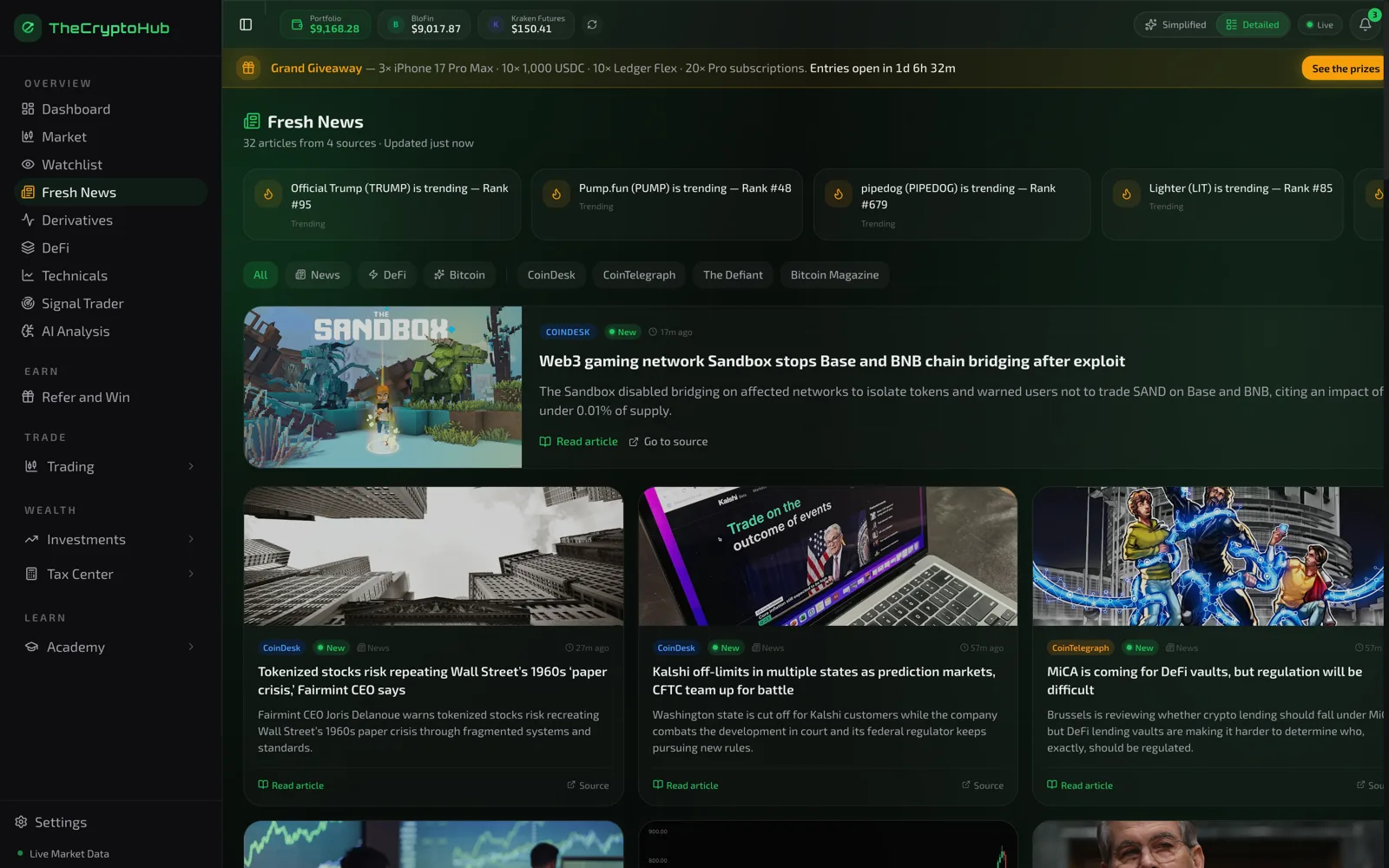Viewport: 1389px width, 868px height.
Task: Open Source link for Kalshi story
Action: tap(983, 786)
